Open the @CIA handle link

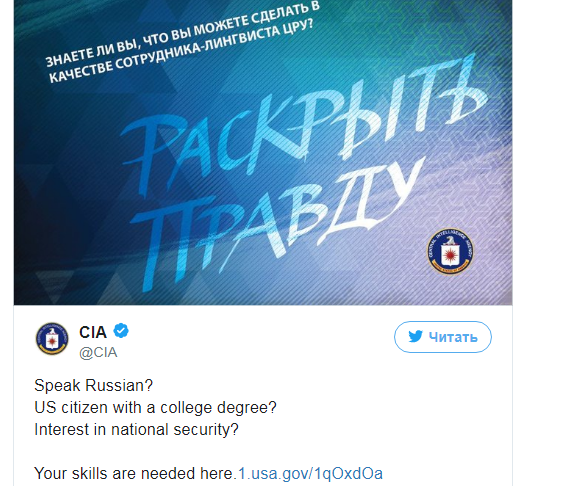tap(98, 352)
